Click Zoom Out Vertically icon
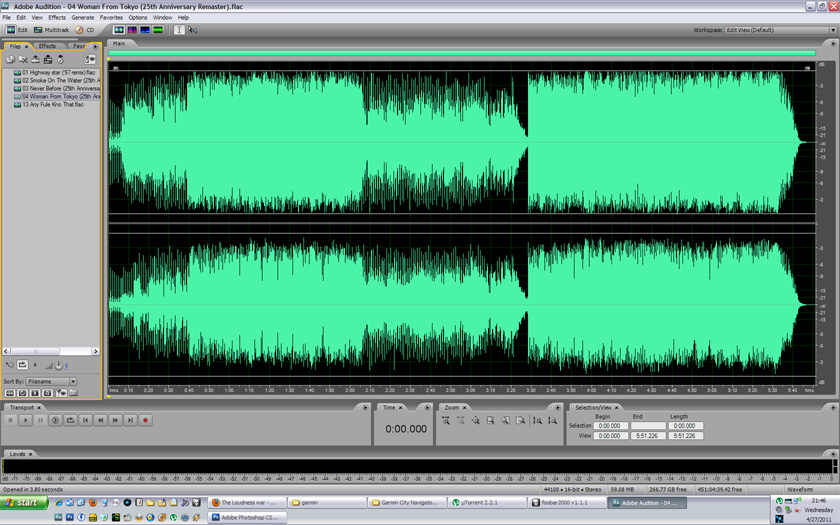The height and width of the screenshot is (525, 840). (552, 421)
